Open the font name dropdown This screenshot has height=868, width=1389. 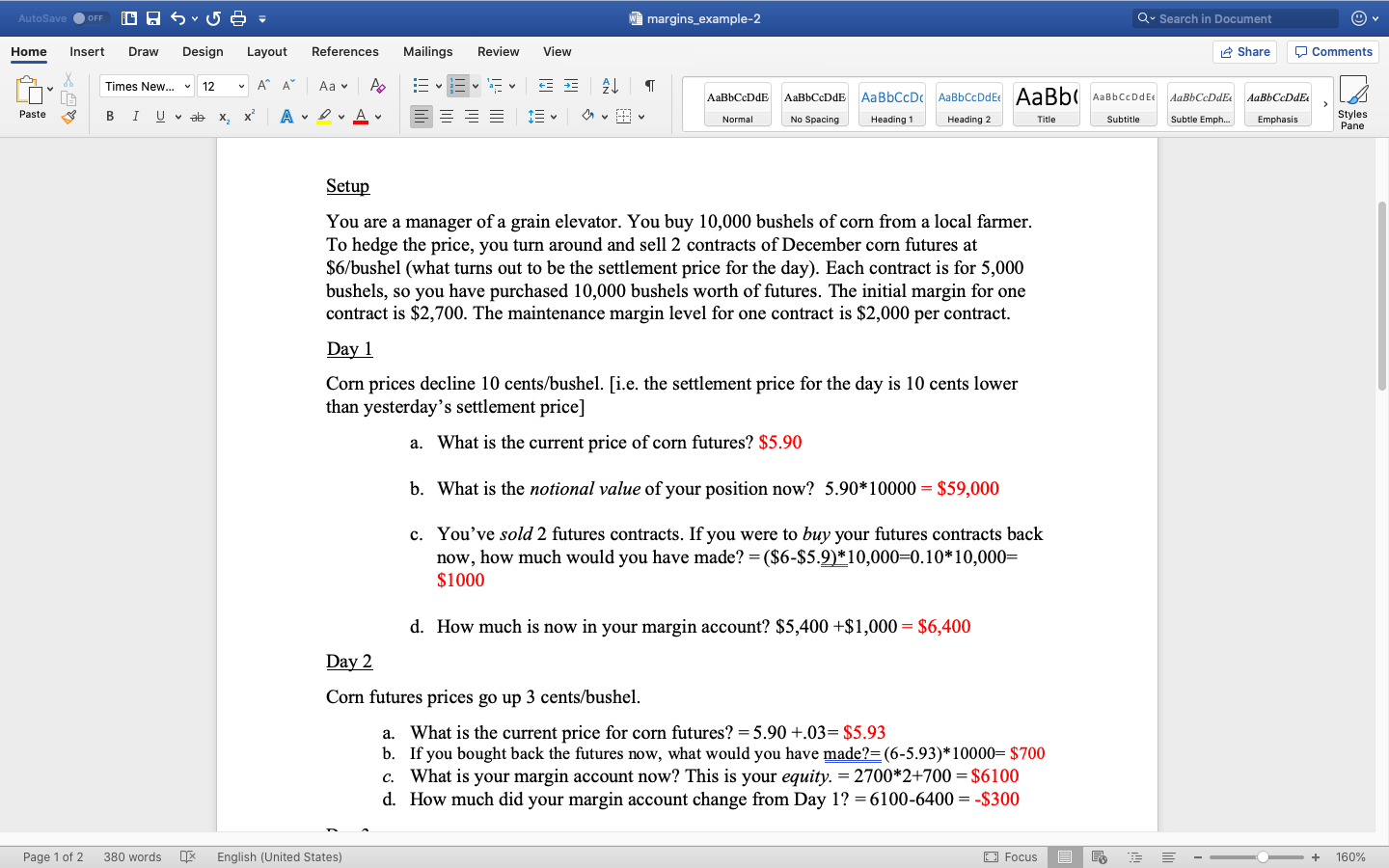(x=146, y=86)
